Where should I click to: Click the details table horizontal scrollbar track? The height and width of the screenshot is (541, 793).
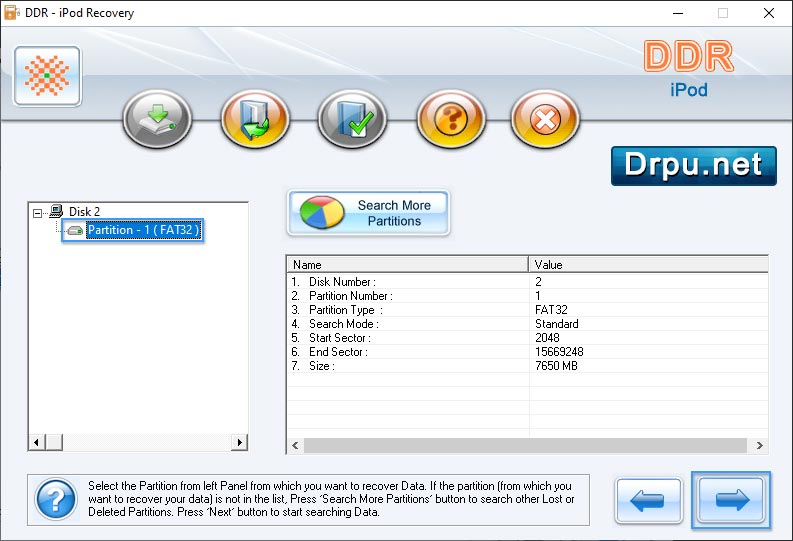pyautogui.click(x=525, y=445)
